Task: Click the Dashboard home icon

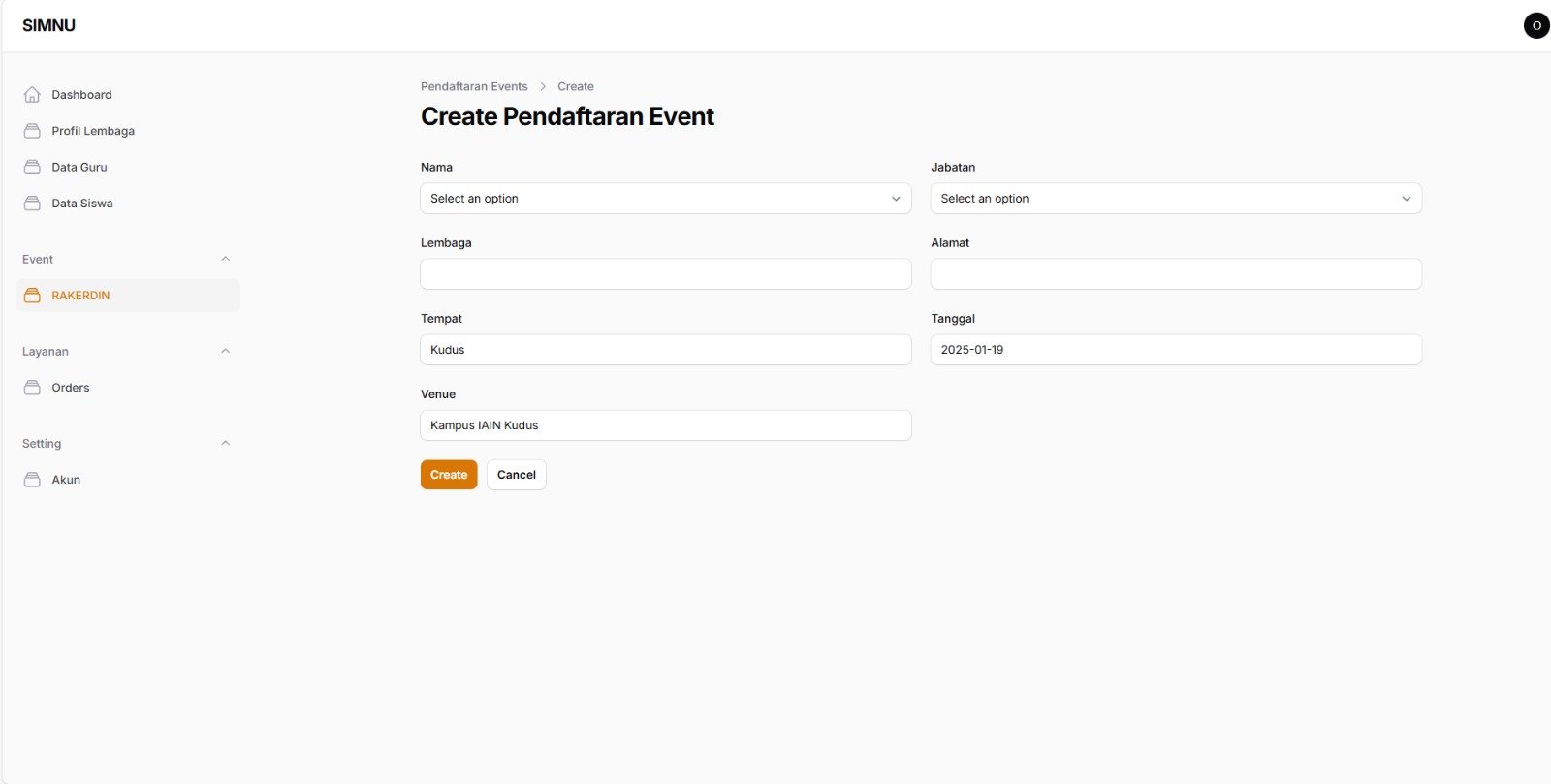Action: [x=32, y=94]
